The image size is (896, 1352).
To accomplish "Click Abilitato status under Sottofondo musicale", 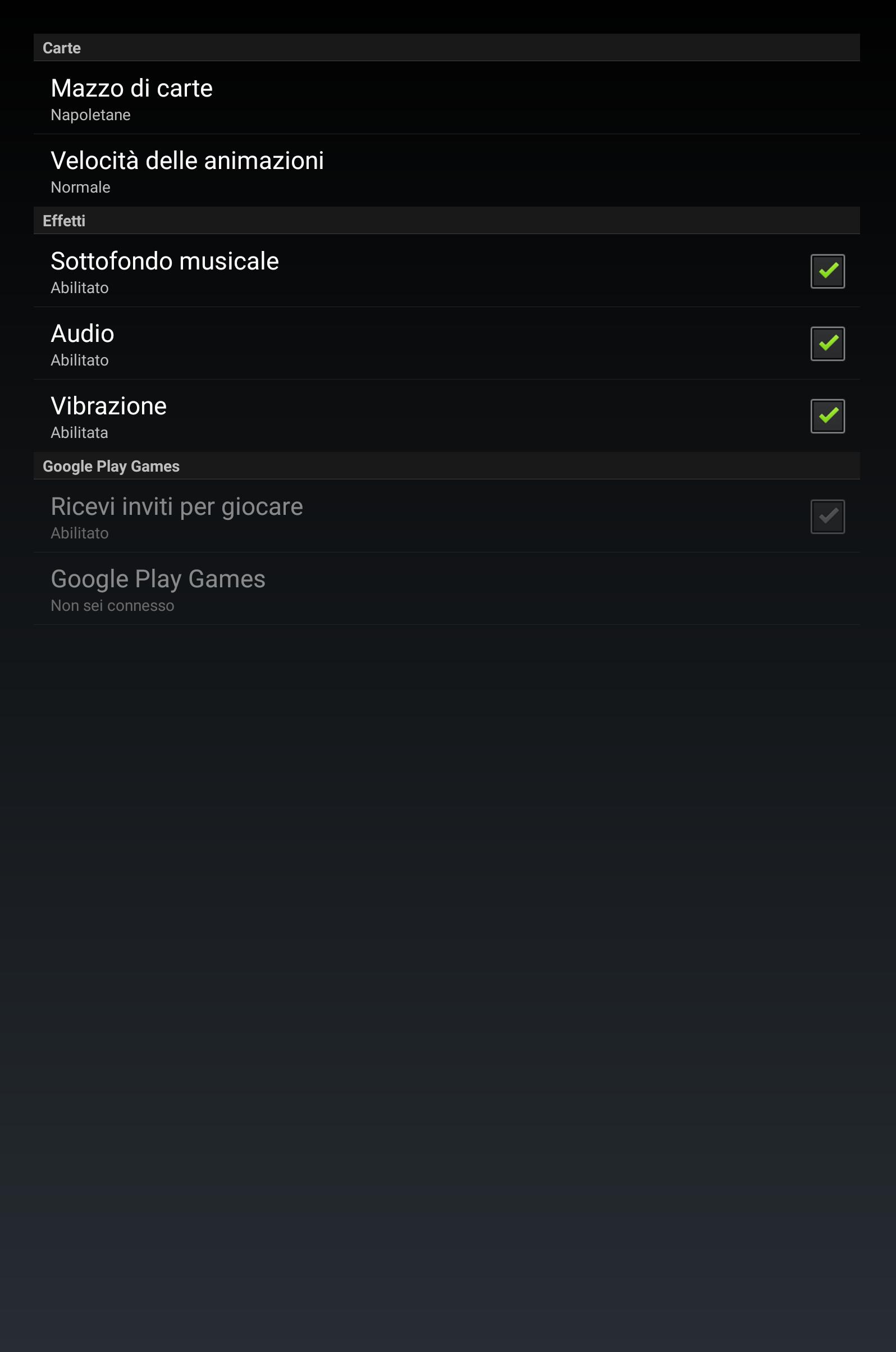I will tap(79, 288).
